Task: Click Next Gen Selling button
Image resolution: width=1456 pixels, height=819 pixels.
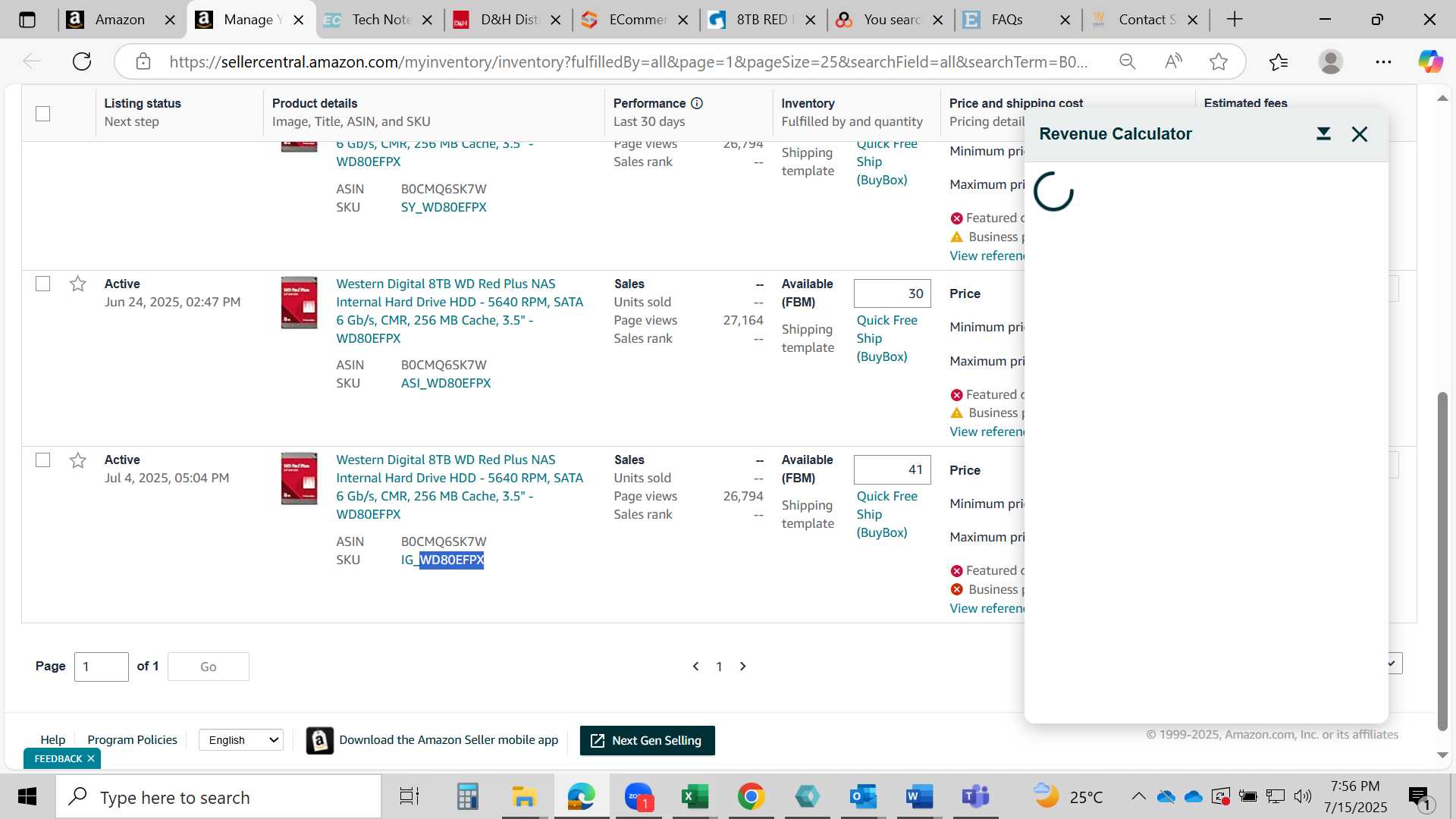Action: pos(647,741)
